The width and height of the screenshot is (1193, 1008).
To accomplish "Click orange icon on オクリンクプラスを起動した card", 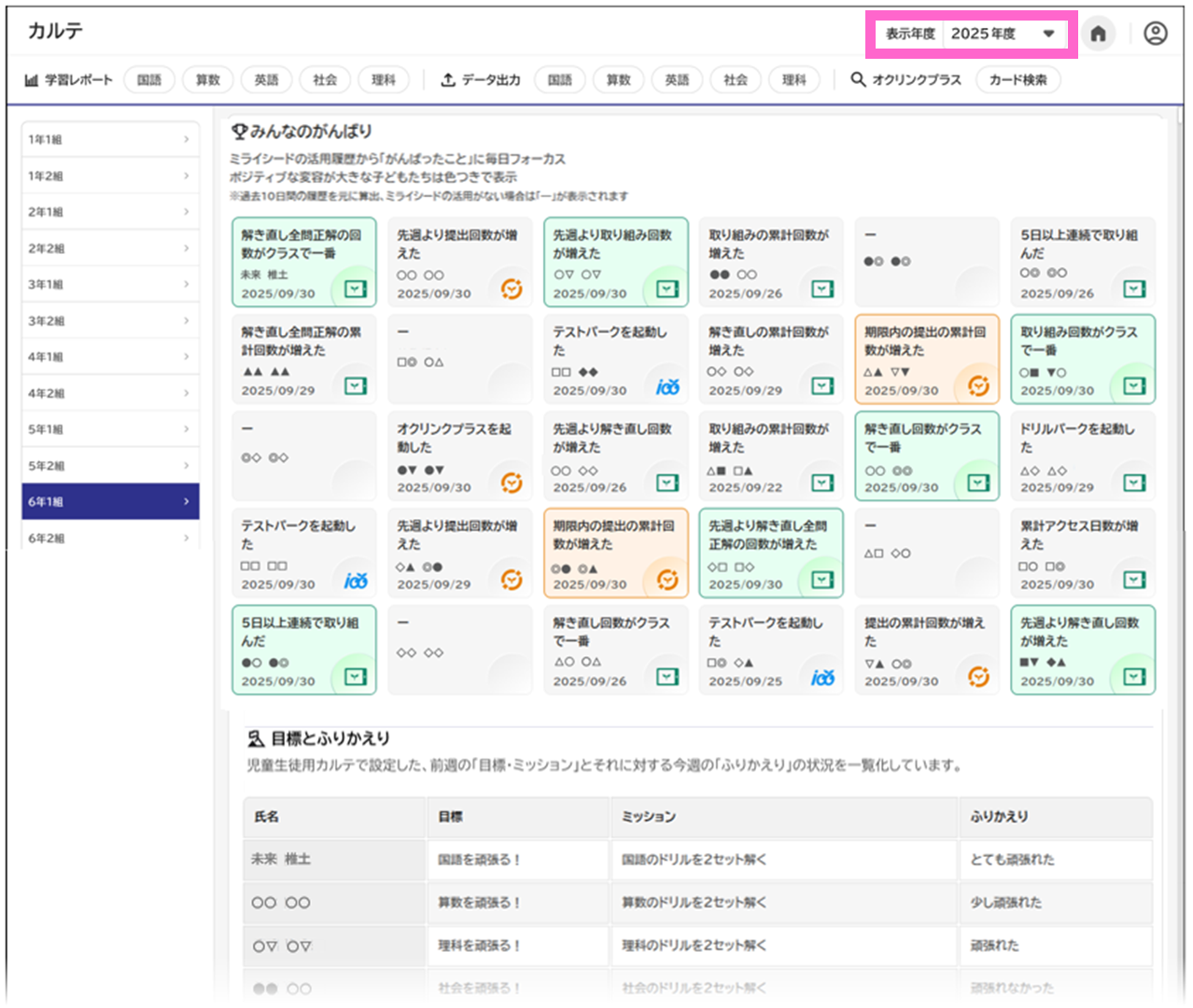I will [512, 483].
